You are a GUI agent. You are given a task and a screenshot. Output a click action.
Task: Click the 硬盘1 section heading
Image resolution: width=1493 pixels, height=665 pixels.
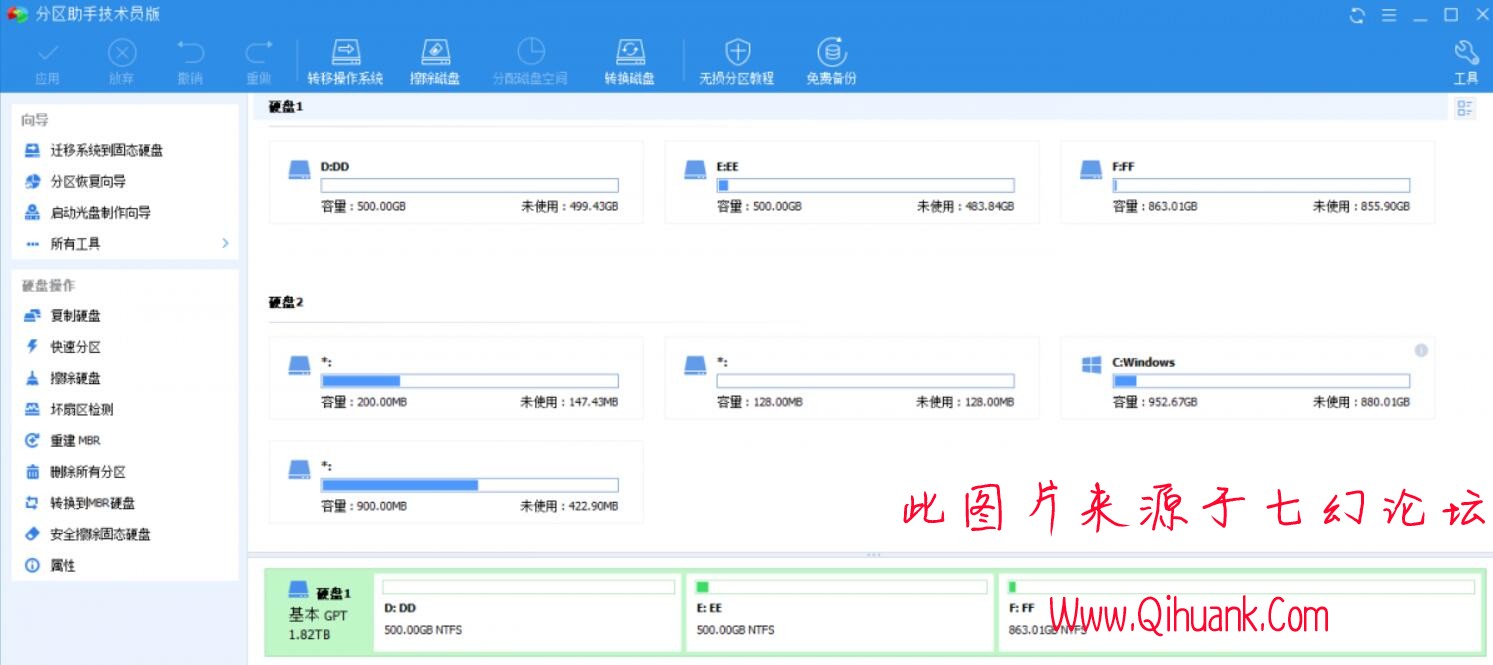tap(286, 107)
